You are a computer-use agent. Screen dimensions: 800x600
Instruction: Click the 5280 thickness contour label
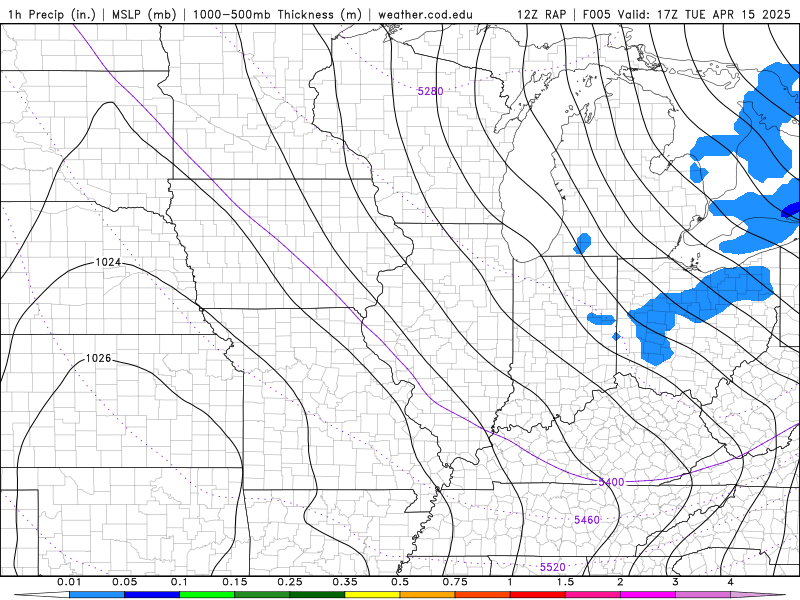pyautogui.click(x=431, y=91)
